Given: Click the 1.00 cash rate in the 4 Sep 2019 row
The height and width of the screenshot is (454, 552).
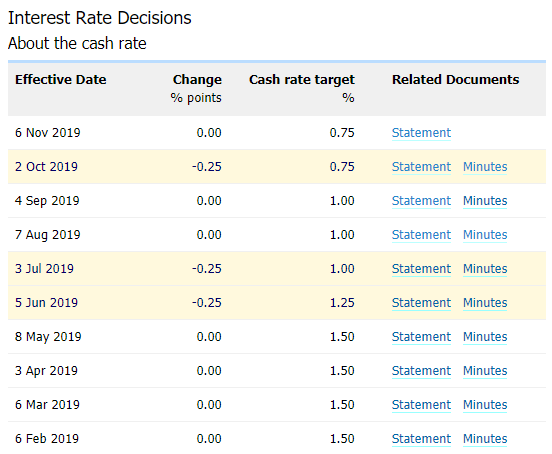Looking at the screenshot, I should 342,201.
